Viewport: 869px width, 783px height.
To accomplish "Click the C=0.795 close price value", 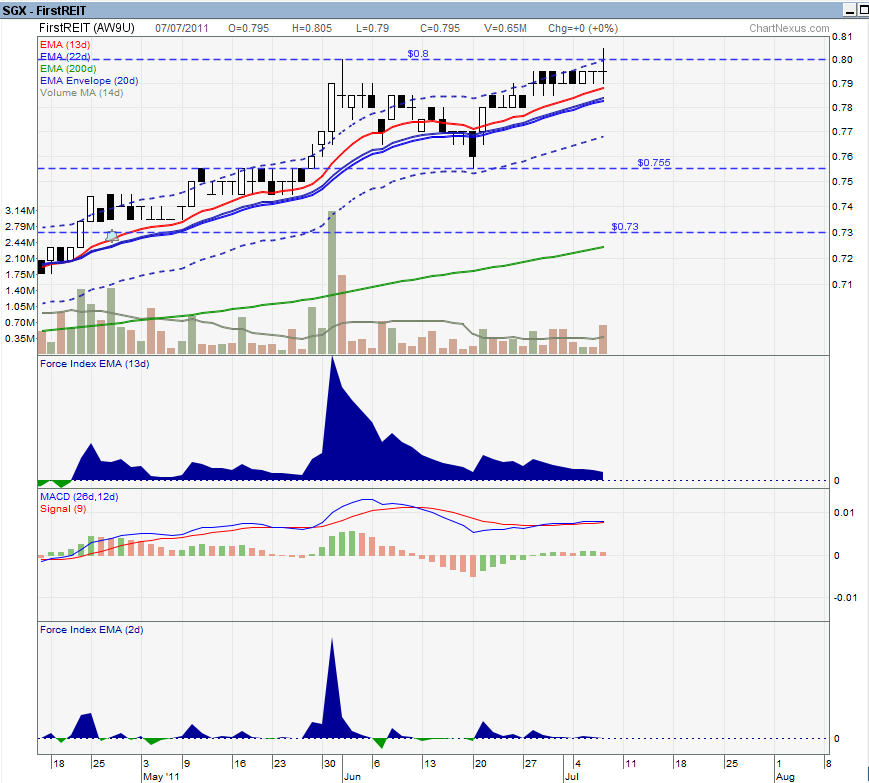I will click(440, 28).
